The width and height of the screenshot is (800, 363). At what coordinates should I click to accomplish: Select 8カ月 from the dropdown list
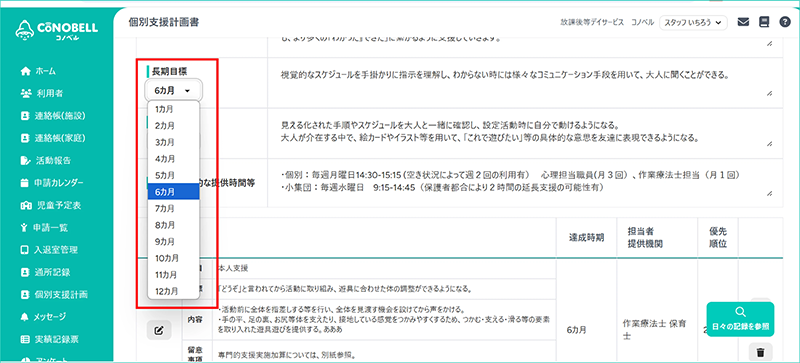pyautogui.click(x=173, y=225)
